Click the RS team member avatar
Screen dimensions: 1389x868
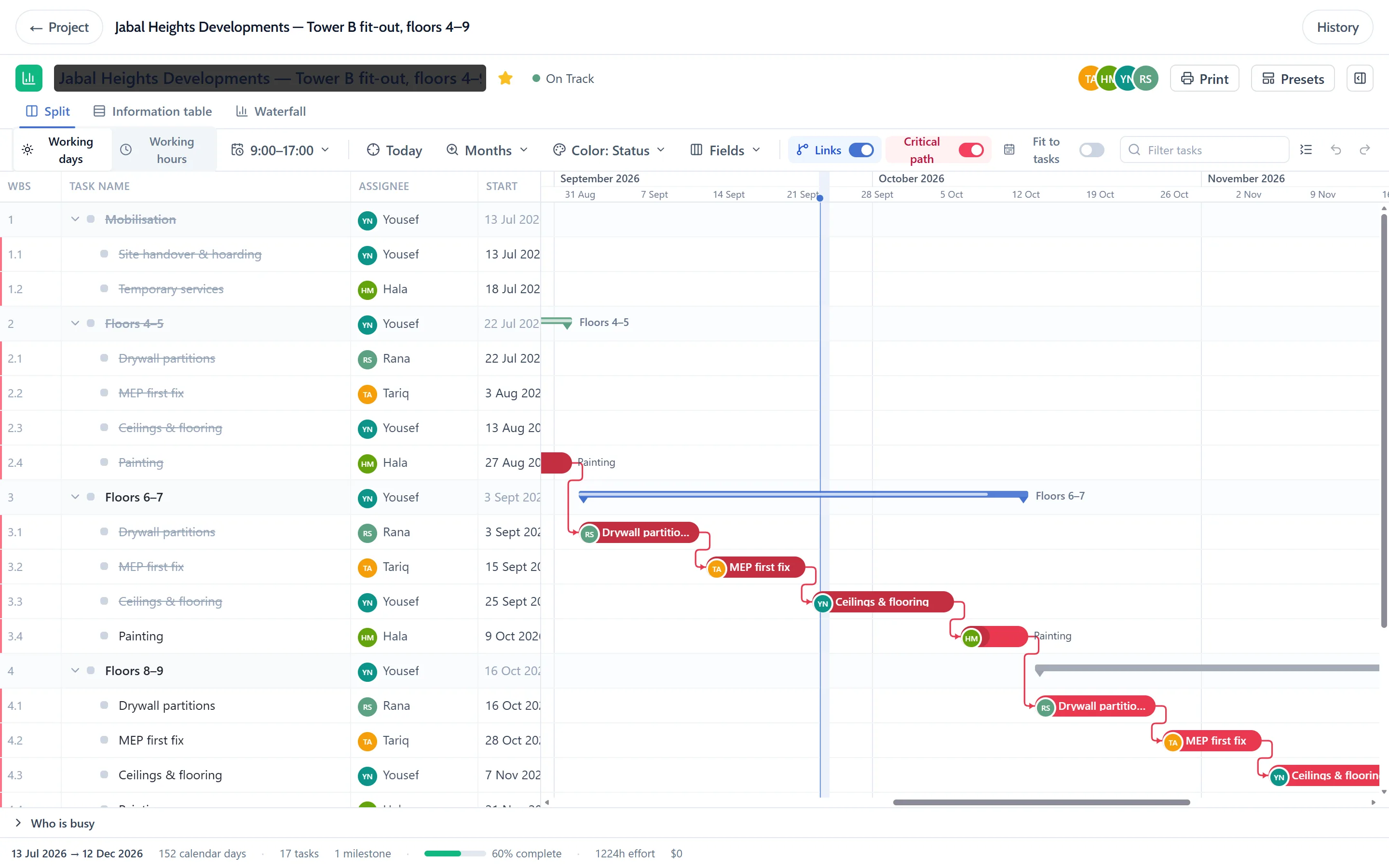tap(1145, 79)
